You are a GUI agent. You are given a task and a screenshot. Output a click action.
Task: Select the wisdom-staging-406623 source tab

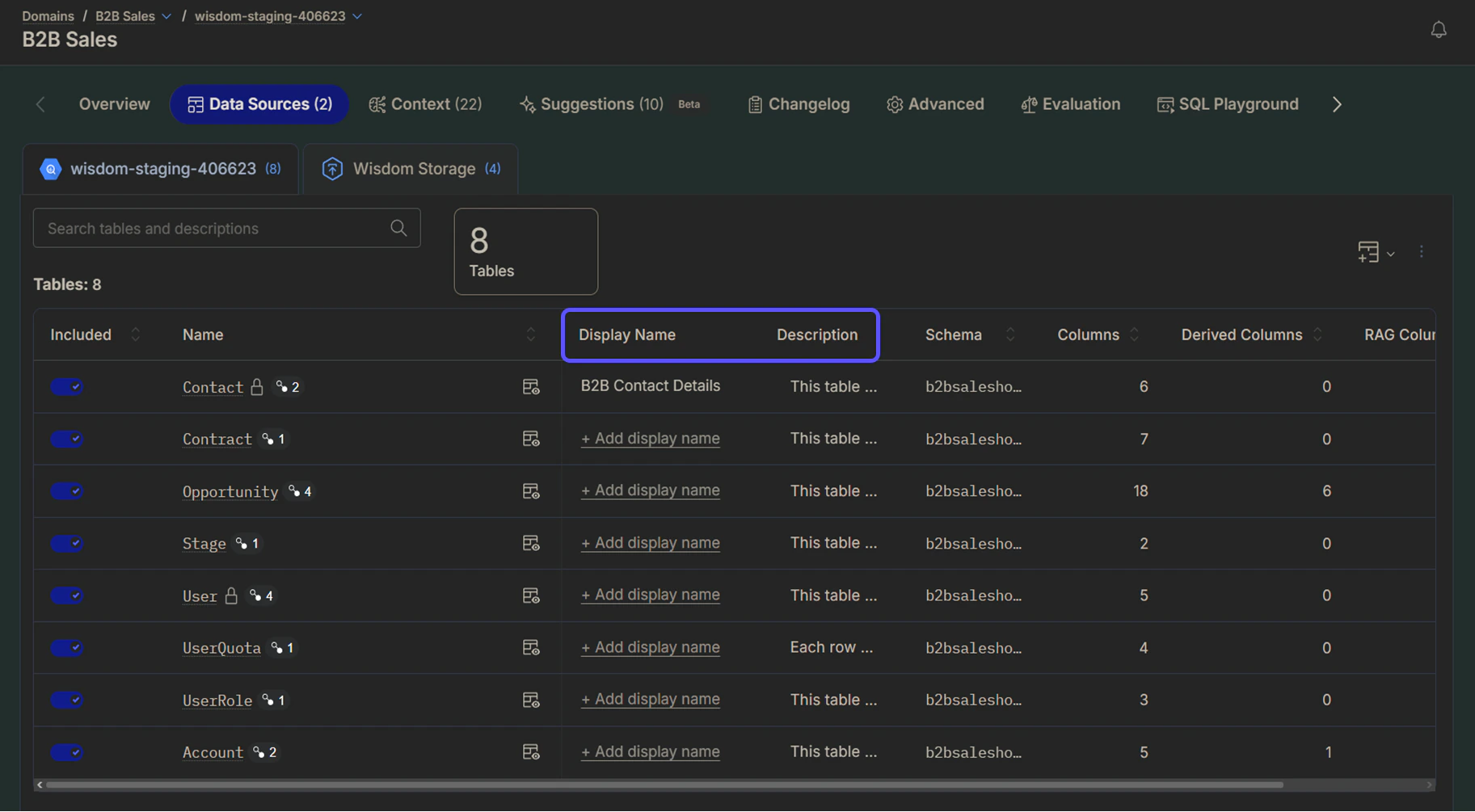(x=160, y=169)
